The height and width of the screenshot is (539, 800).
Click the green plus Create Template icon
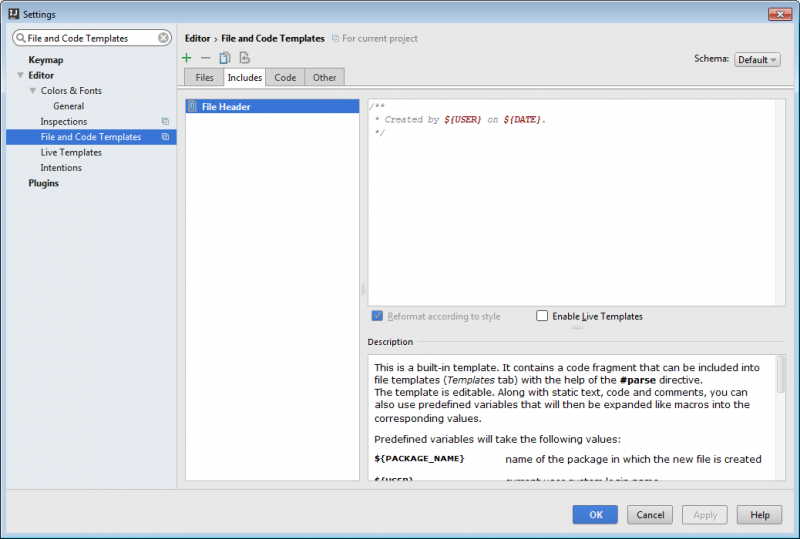187,58
